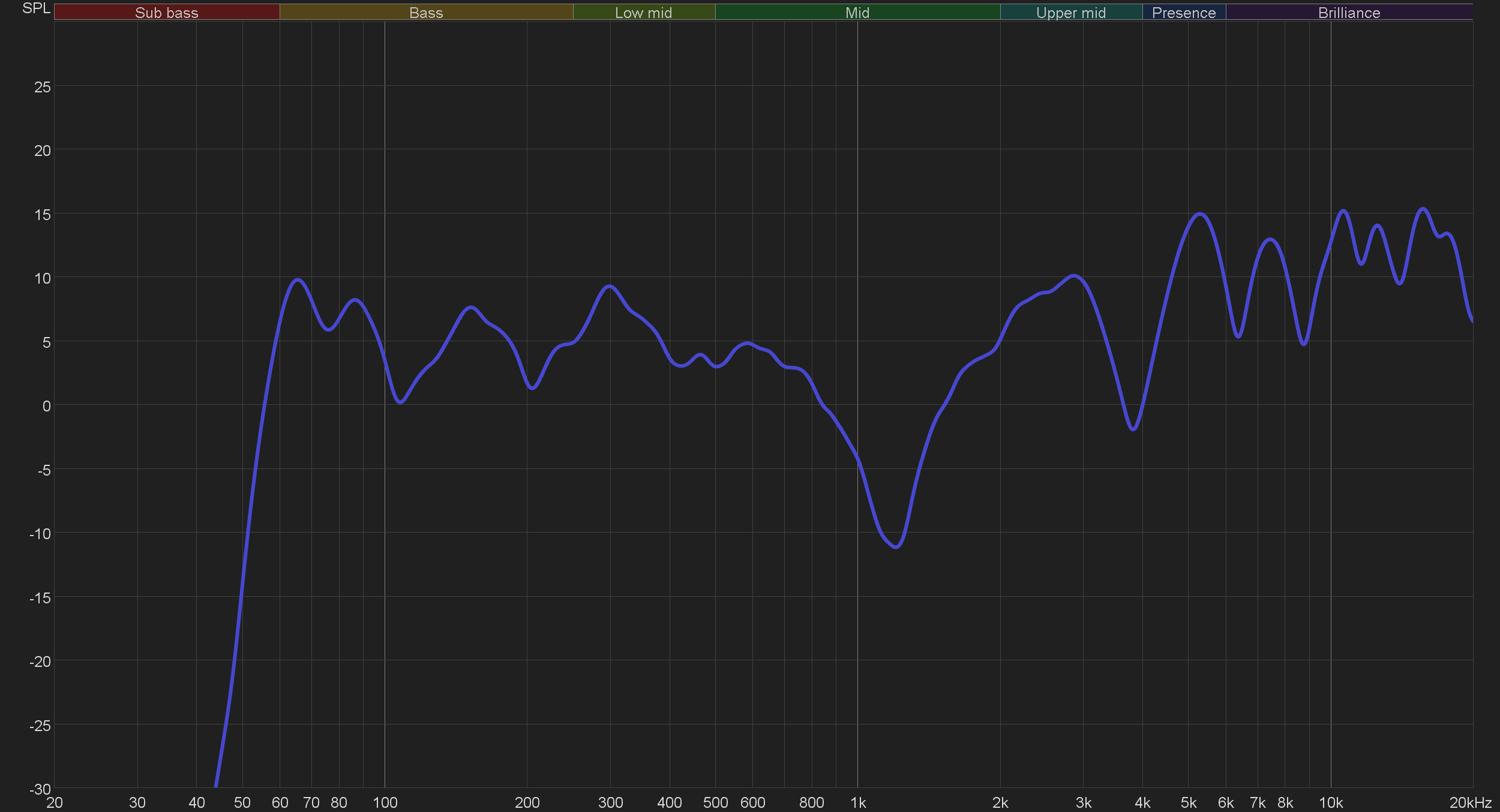1500x812 pixels.
Task: Click the curve's deepest dip above 1k
Action: coord(896,546)
